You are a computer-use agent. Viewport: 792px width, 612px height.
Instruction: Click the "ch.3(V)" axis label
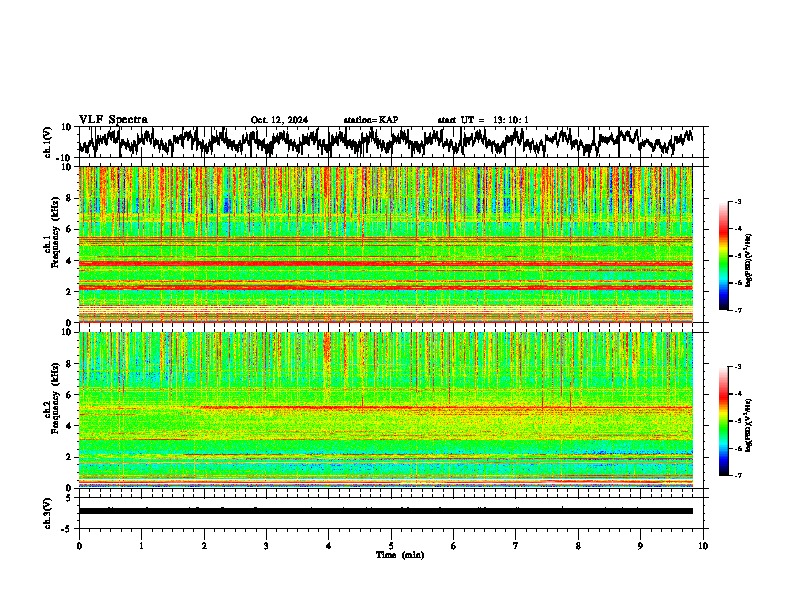click(48, 513)
